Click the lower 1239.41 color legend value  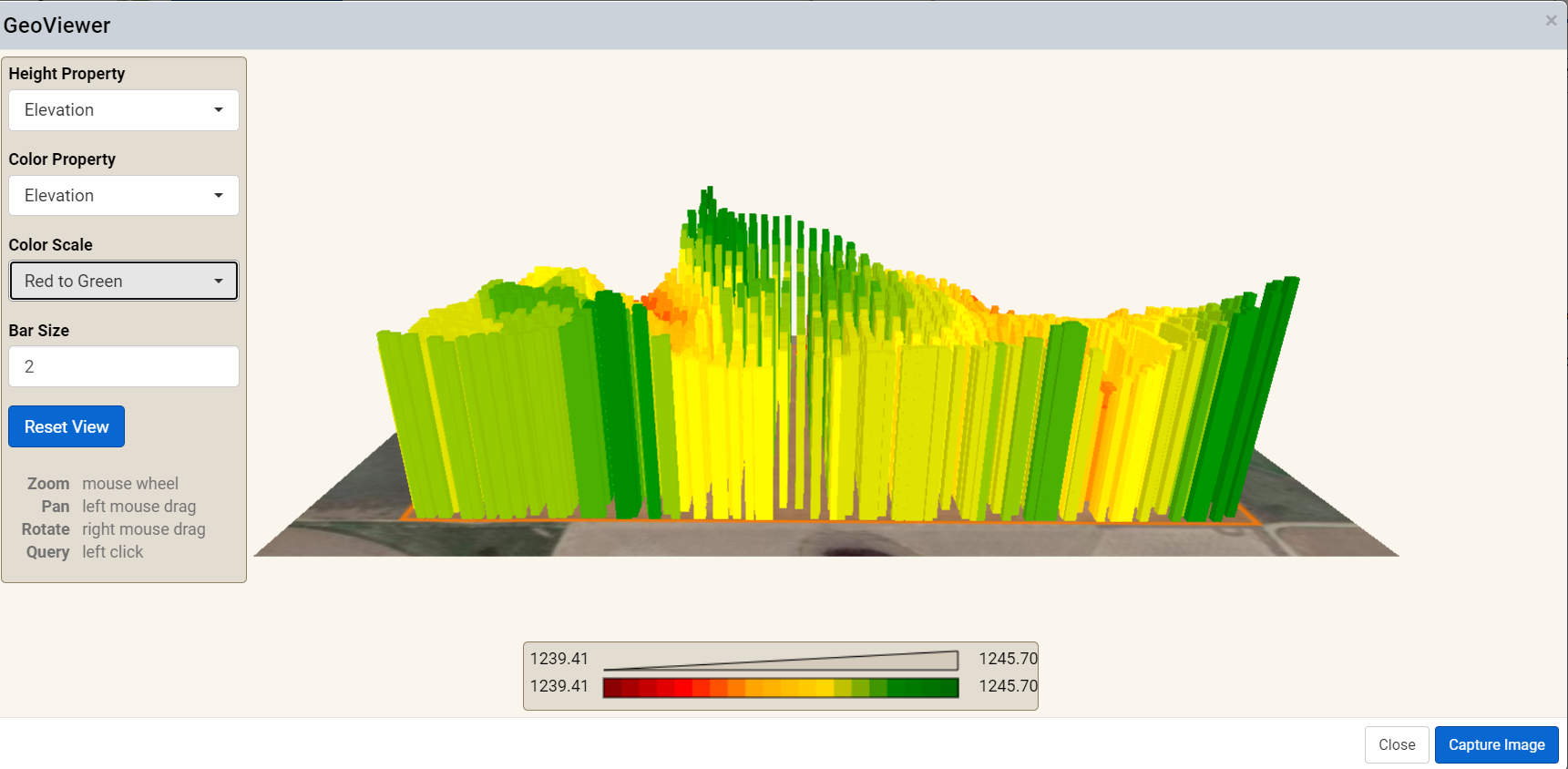(559, 686)
